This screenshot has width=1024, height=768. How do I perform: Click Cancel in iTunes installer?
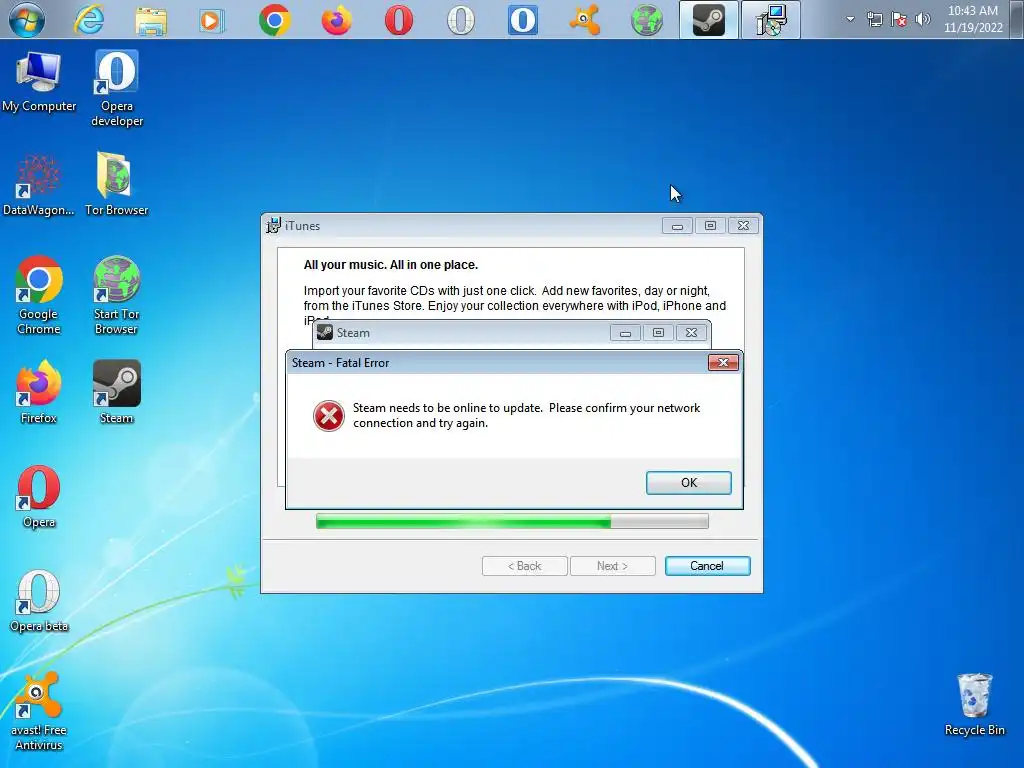click(x=707, y=566)
